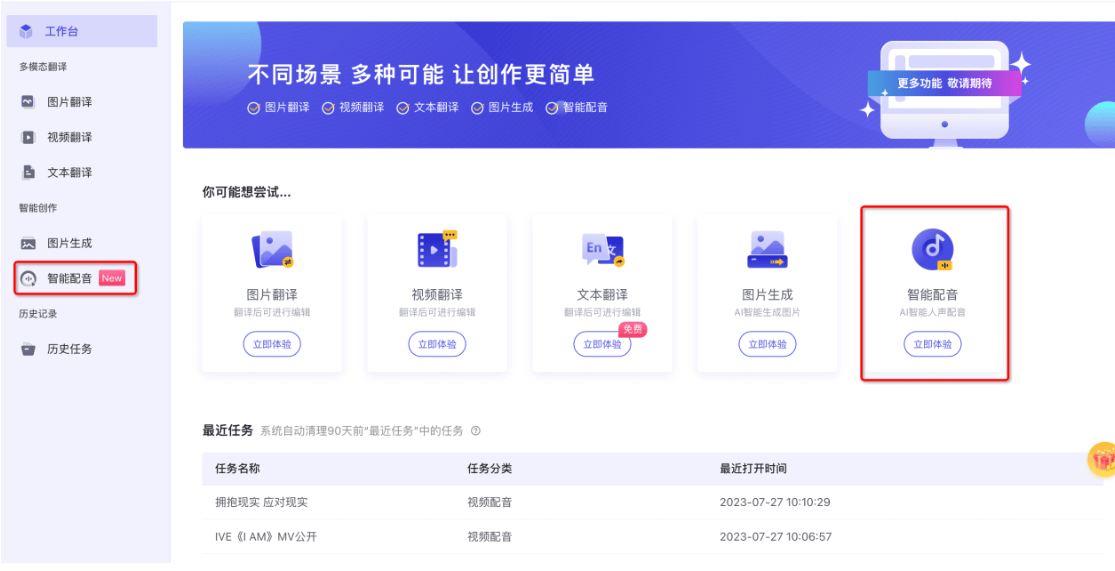
Task: Click the banner checkmark icon before 图片翻译
Action: pos(253,108)
